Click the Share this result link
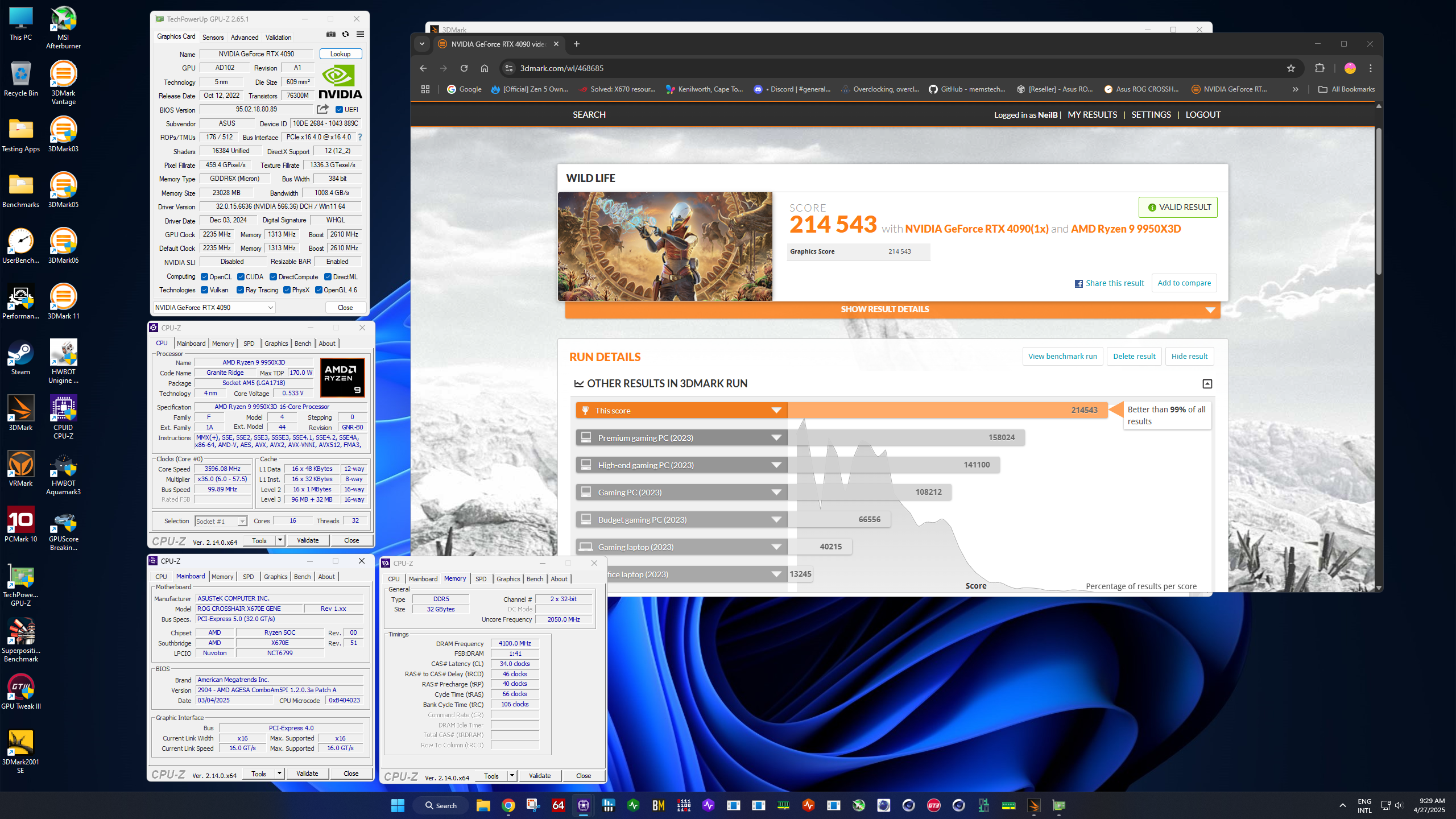Screen dimensions: 1456x819 click(1109, 283)
